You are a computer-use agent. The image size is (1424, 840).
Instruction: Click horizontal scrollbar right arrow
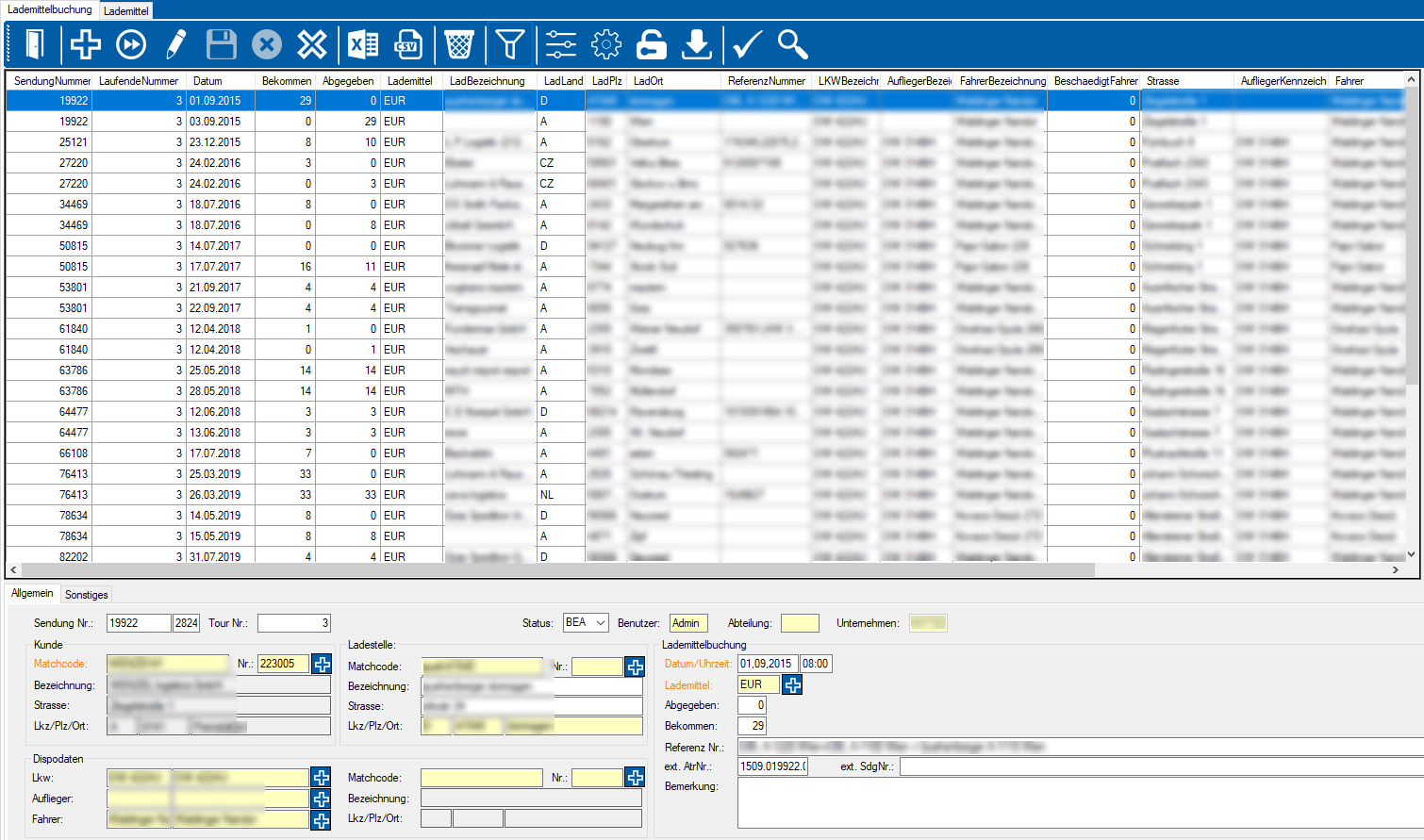pos(1396,569)
